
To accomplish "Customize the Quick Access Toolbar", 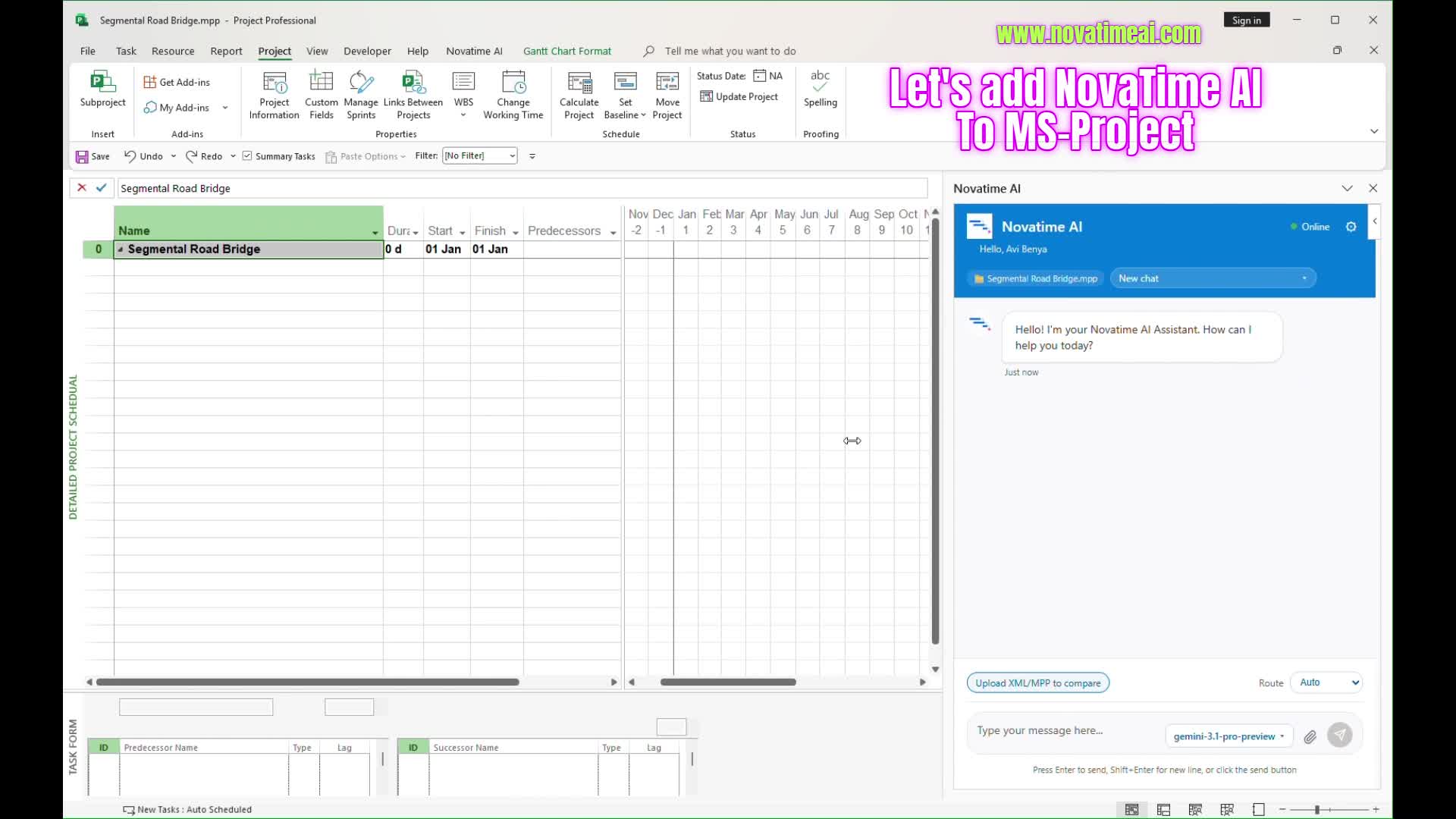I will point(532,156).
